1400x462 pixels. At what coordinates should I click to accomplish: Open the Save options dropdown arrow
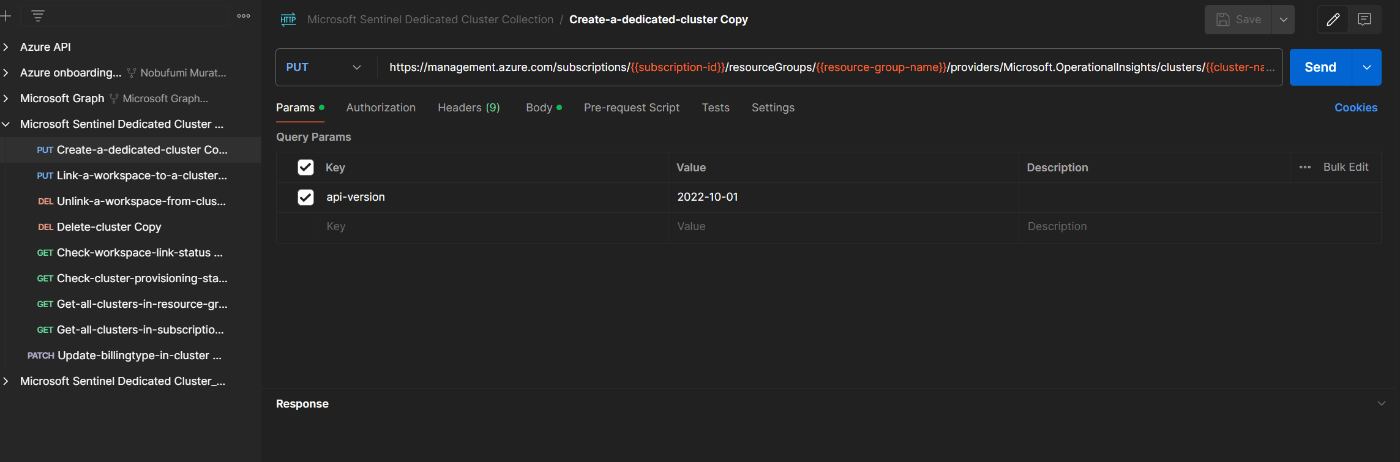click(x=1283, y=19)
